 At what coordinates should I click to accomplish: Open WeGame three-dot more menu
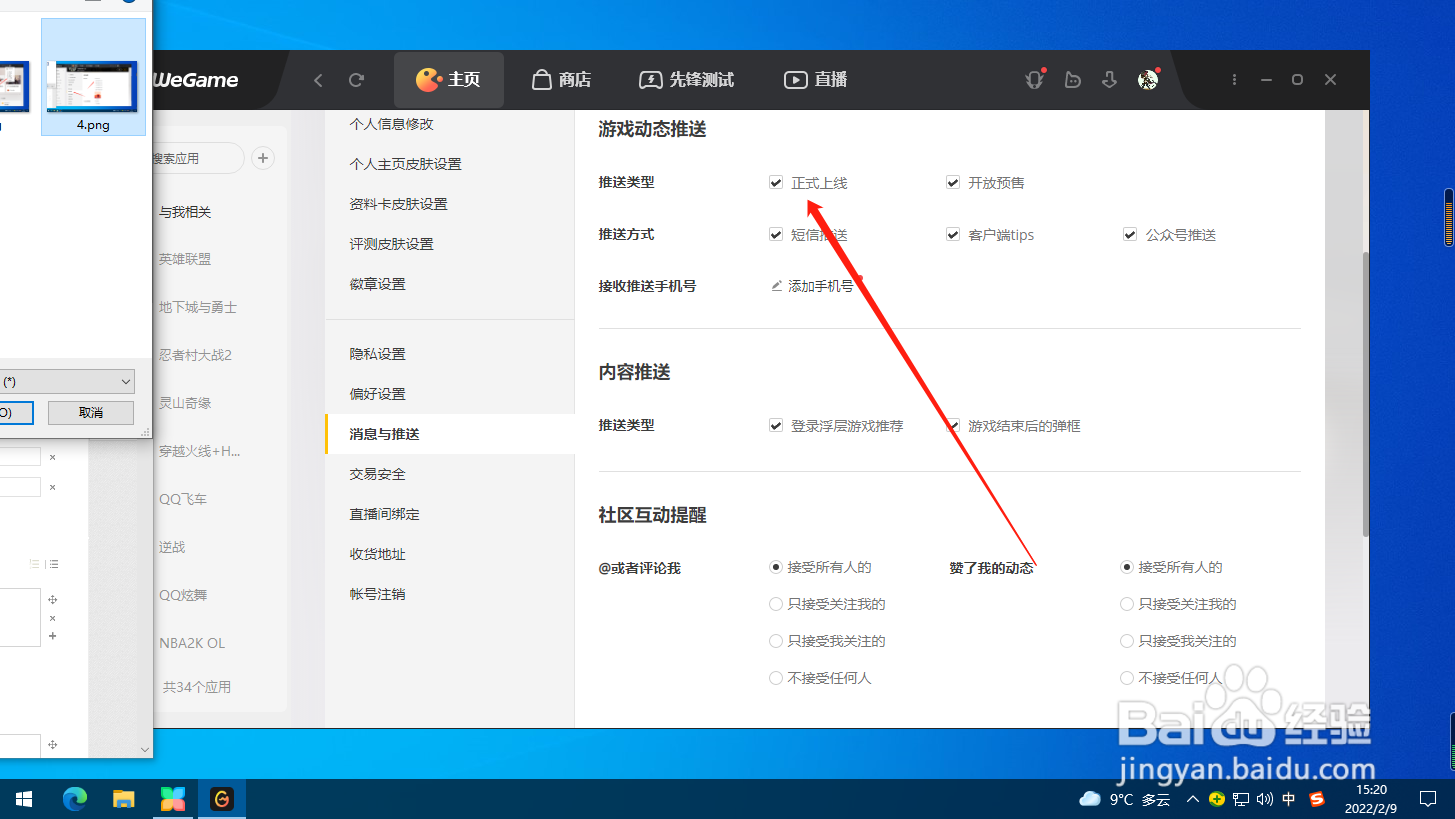point(1235,80)
